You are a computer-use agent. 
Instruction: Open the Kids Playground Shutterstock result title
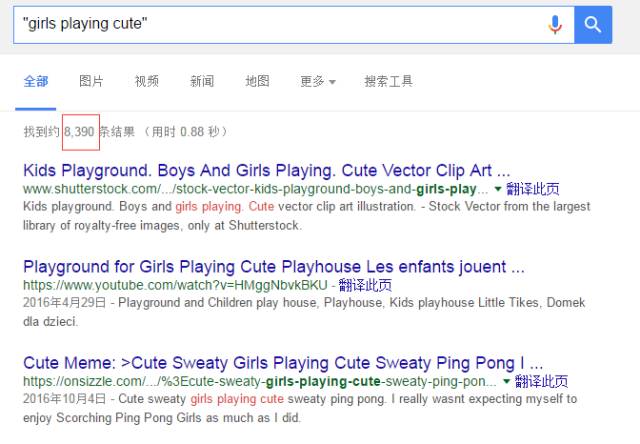pos(266,170)
